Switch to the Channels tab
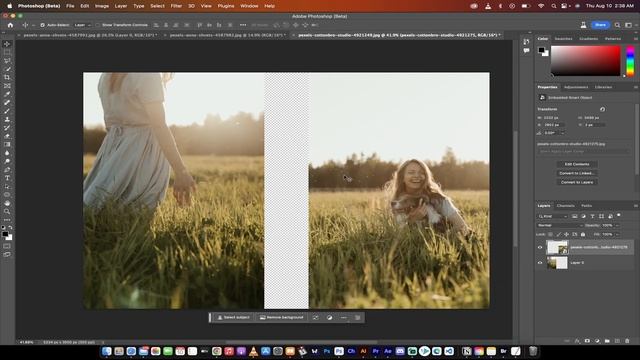Image resolution: width=640 pixels, height=360 pixels. click(x=565, y=206)
